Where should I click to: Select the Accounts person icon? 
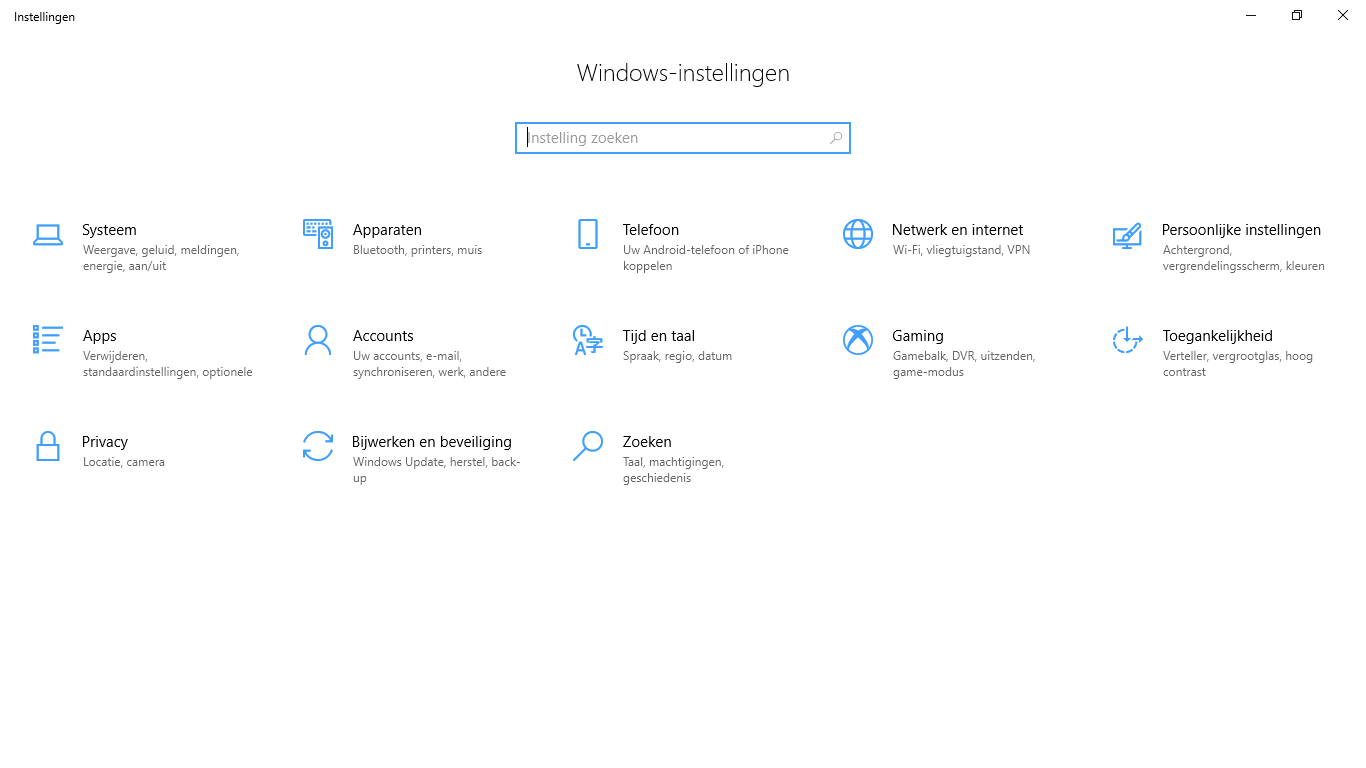coord(318,340)
